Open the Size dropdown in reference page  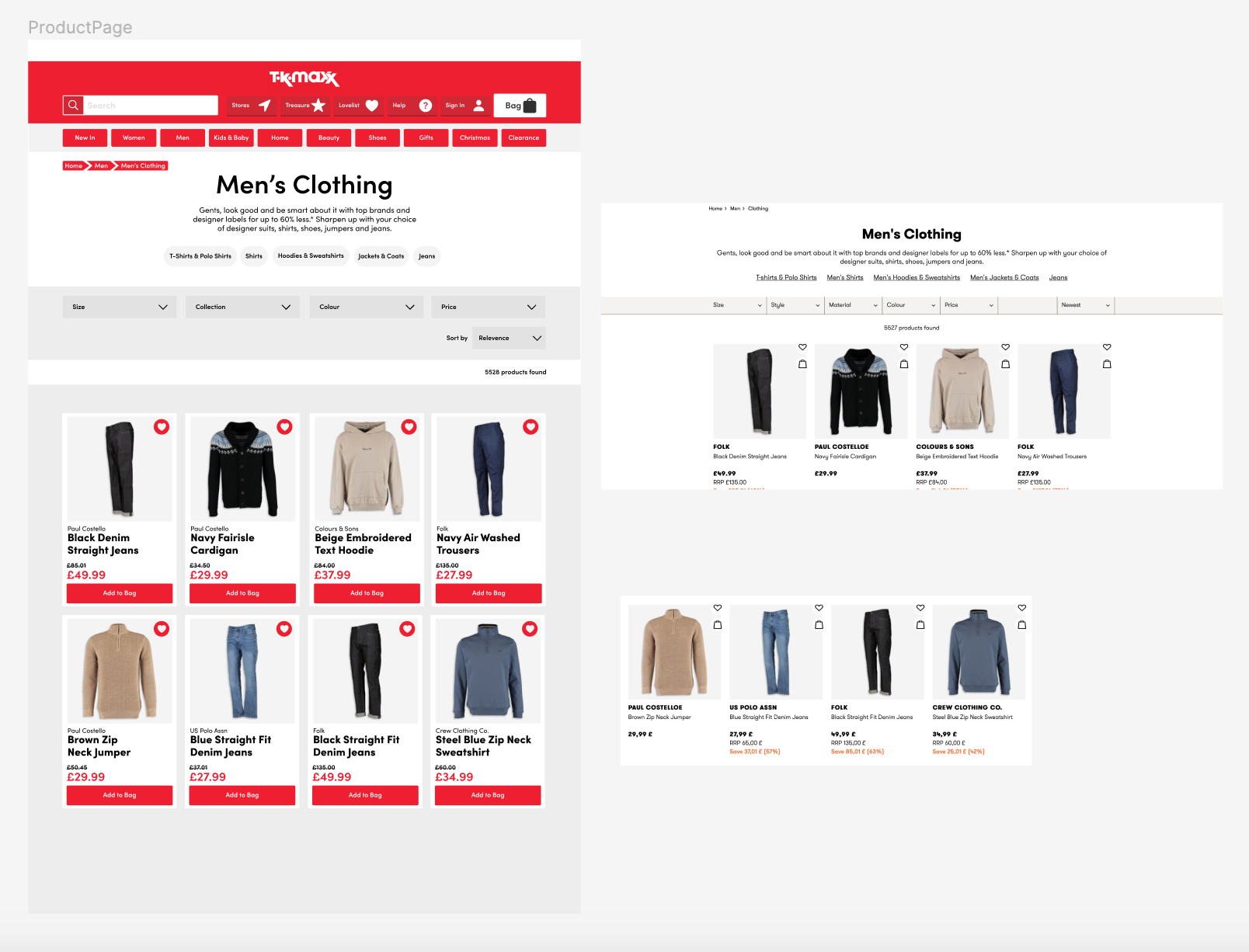737,305
